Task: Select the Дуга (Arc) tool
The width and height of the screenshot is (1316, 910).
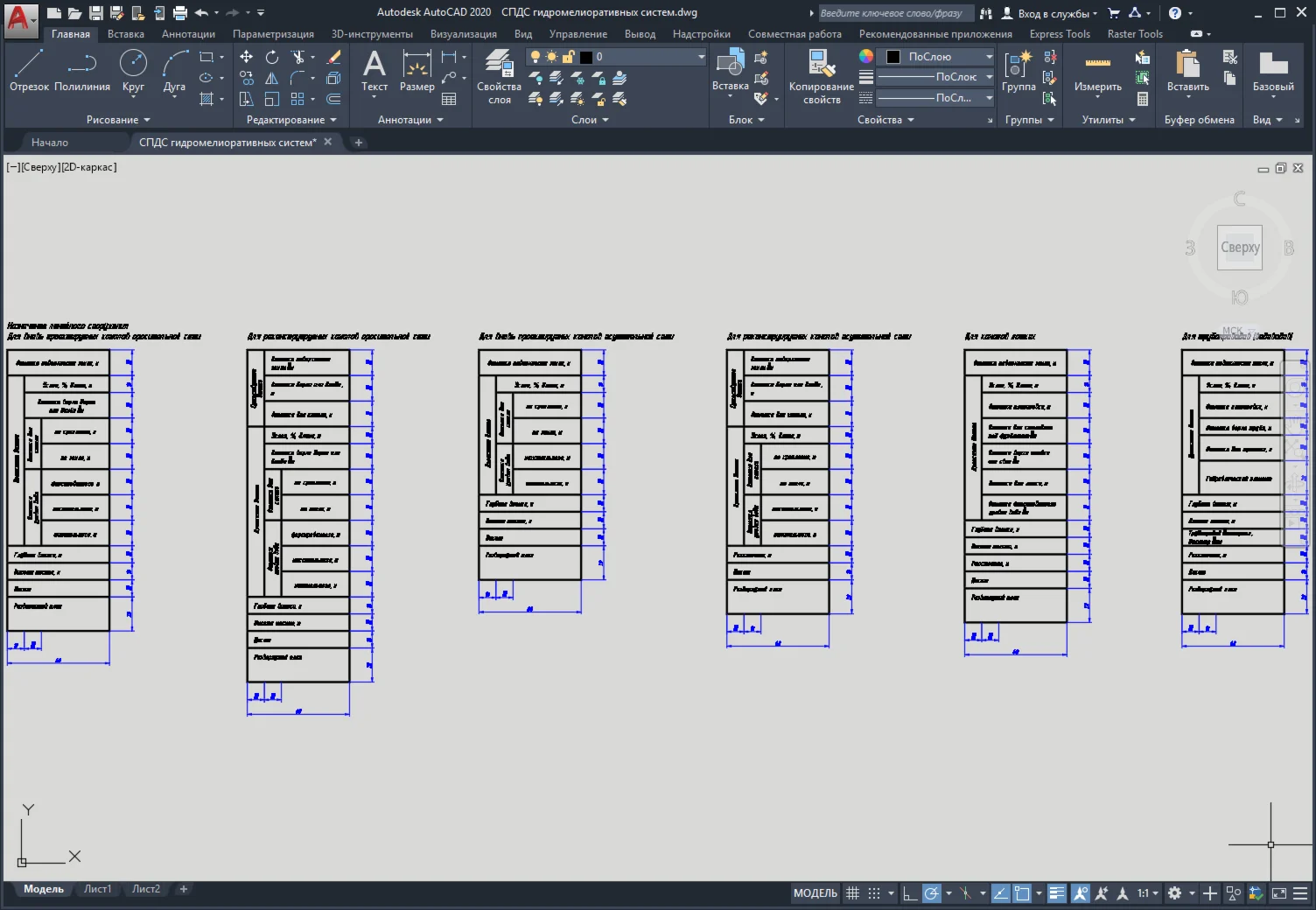Action: coord(174,71)
